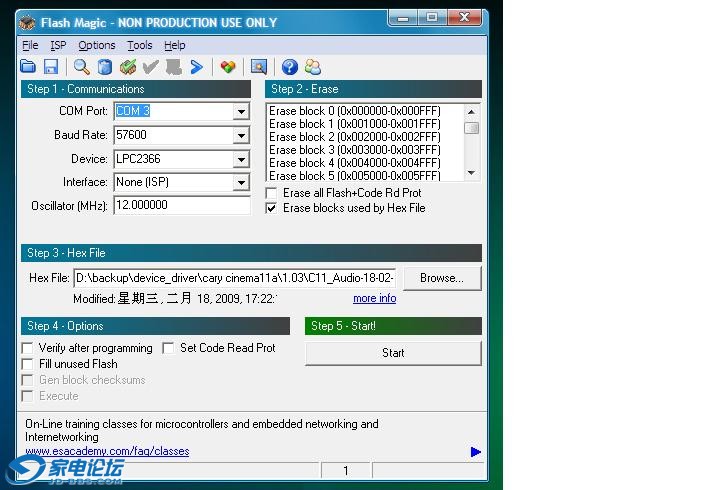The height and width of the screenshot is (490, 720).
Task: Toggle the Execute checkbox
Action: point(28,396)
